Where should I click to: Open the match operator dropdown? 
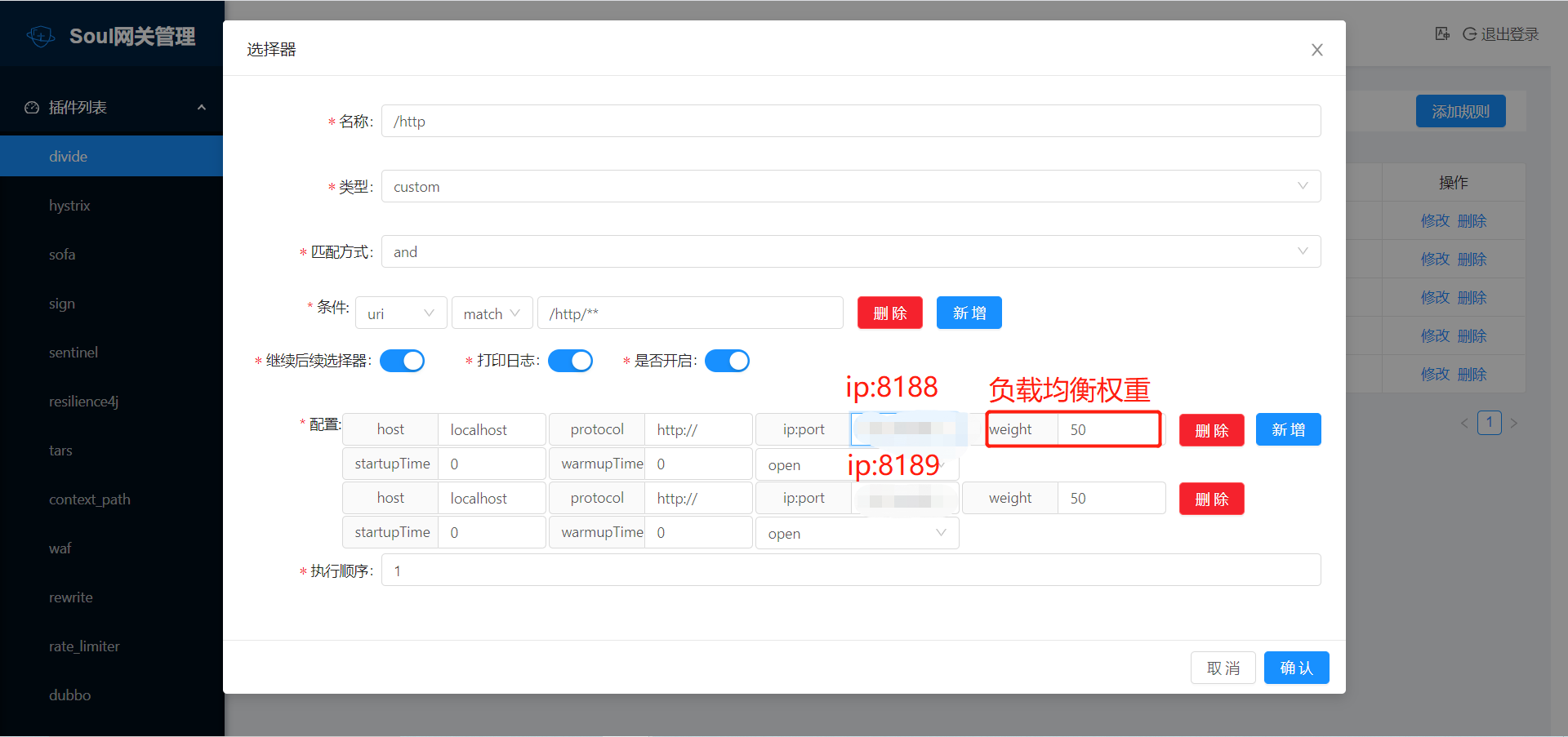click(x=492, y=313)
